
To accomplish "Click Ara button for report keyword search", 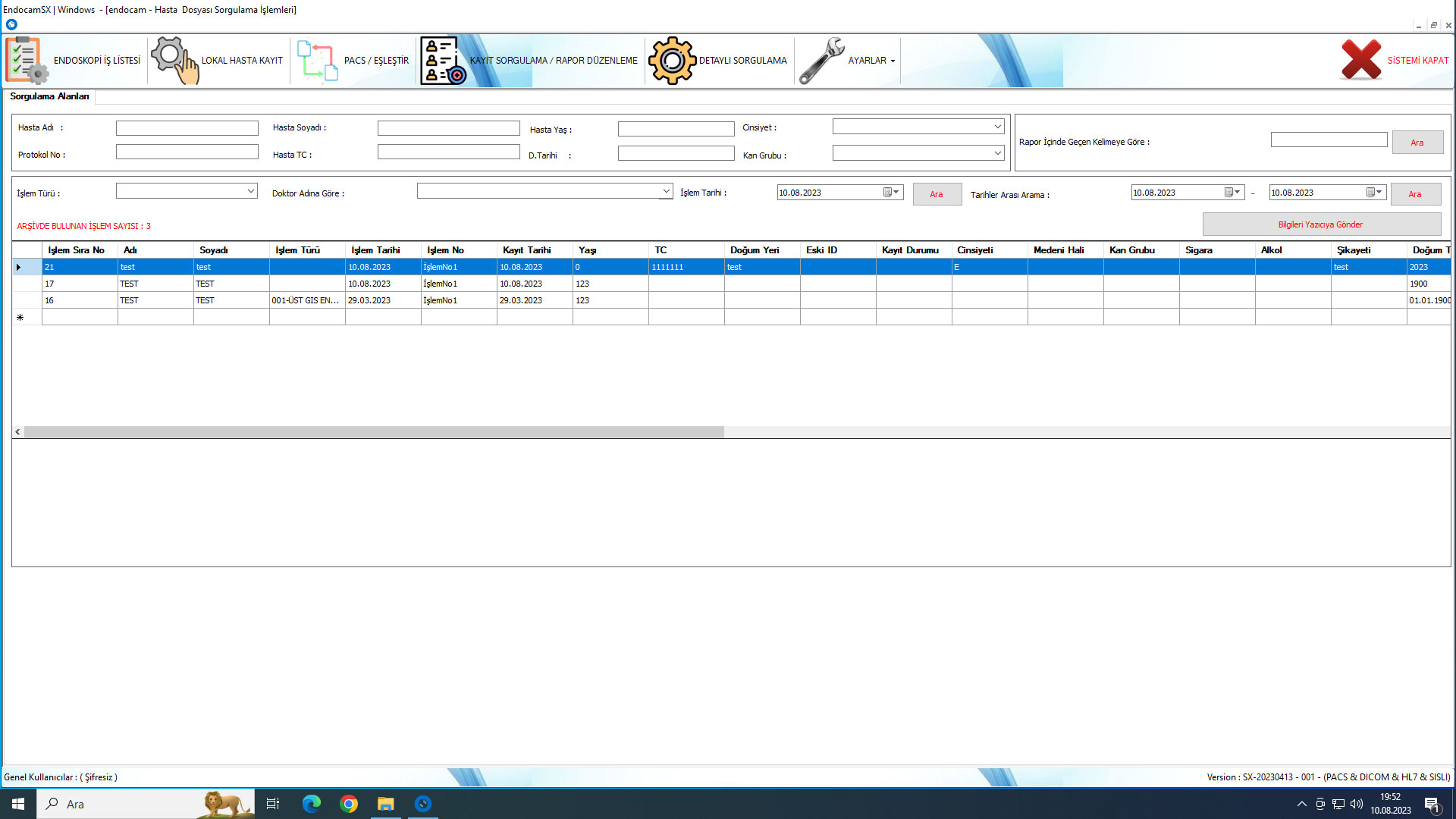I will click(x=1417, y=143).
